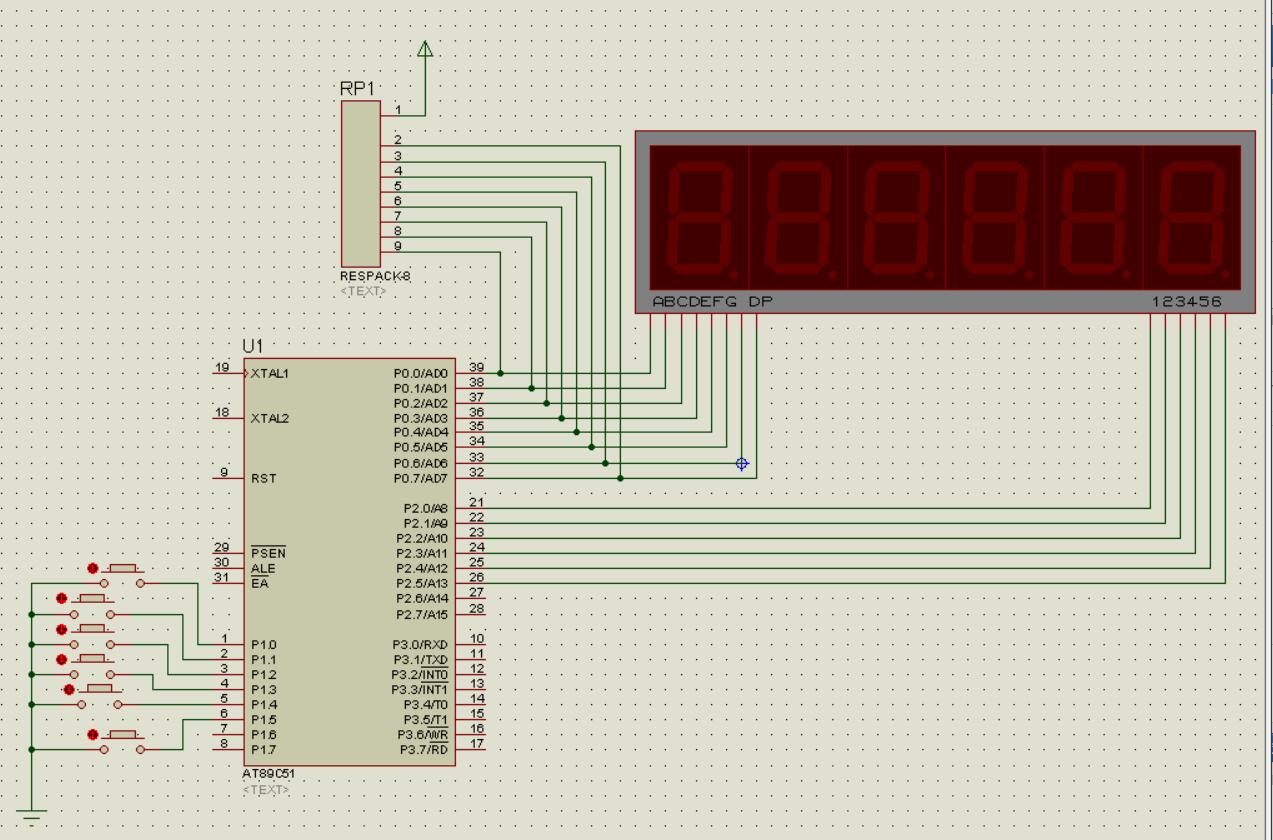The image size is (1273, 840).
Task: Click the RESPACK8 part name text
Action: point(375,277)
